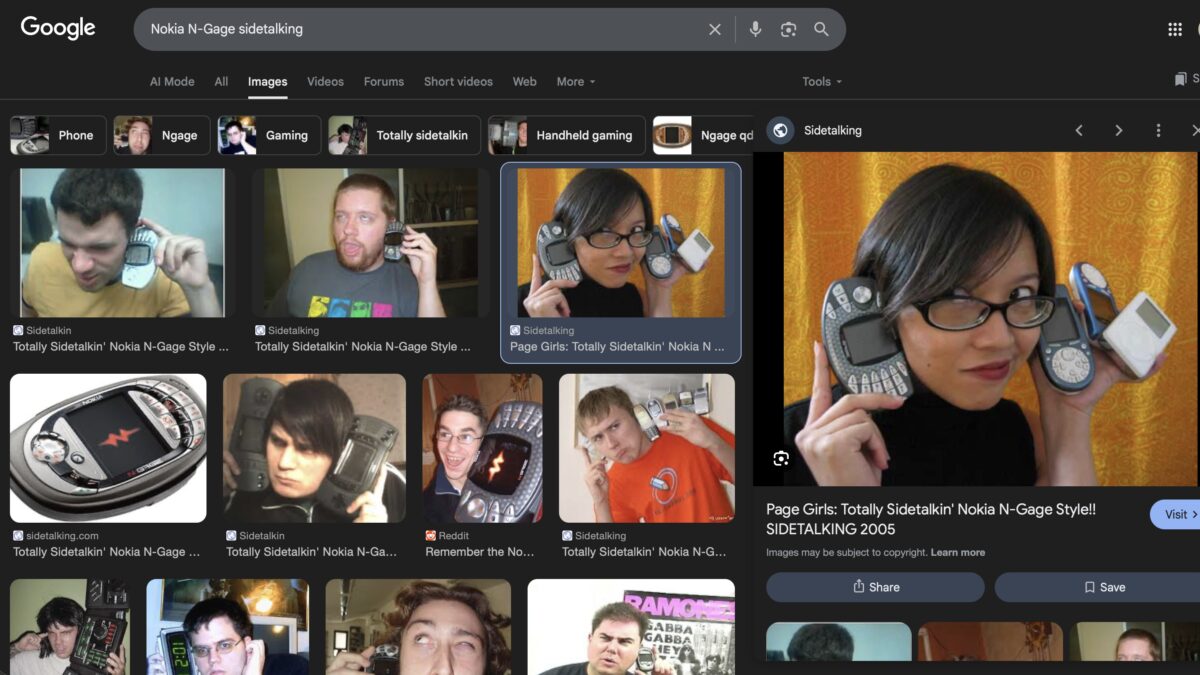This screenshot has height=675, width=1200.
Task: Go to previous image in preview panel
Action: [x=1079, y=131]
